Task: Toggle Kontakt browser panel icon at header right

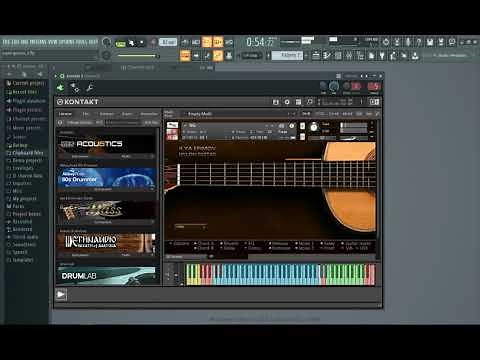Action: click(375, 102)
